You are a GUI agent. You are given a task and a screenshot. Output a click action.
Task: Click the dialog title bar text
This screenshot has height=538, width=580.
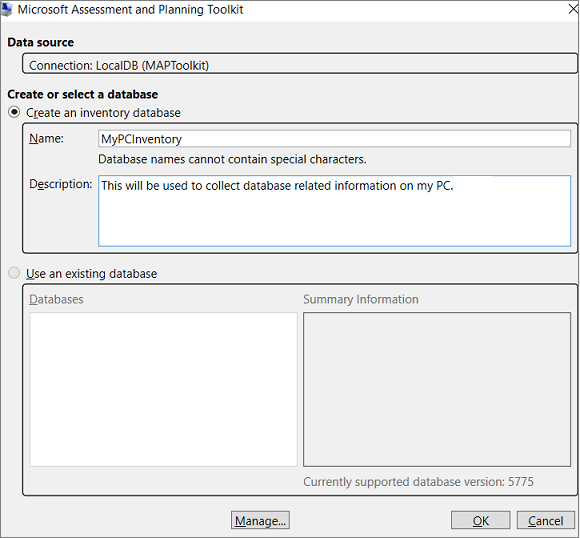[130, 10]
